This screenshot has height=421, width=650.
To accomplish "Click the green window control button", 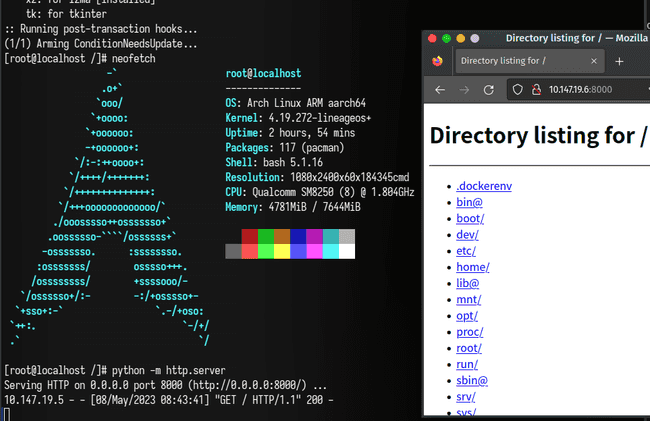I will (446, 39).
